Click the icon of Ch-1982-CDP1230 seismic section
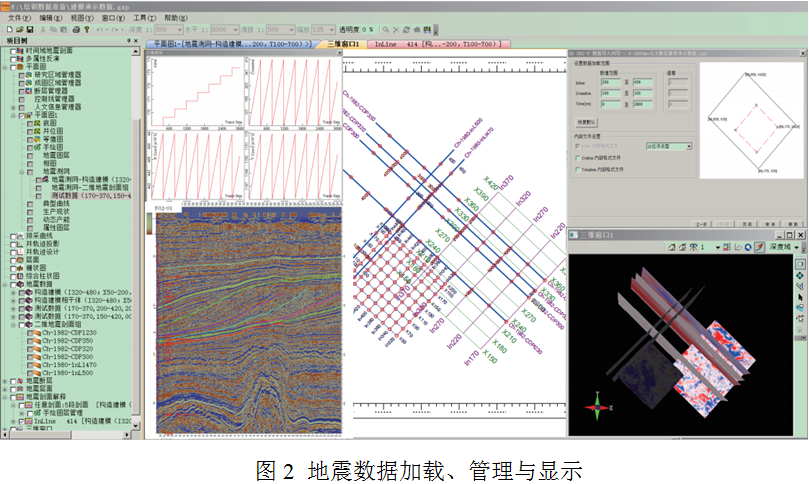The image size is (809, 484). tap(37, 333)
